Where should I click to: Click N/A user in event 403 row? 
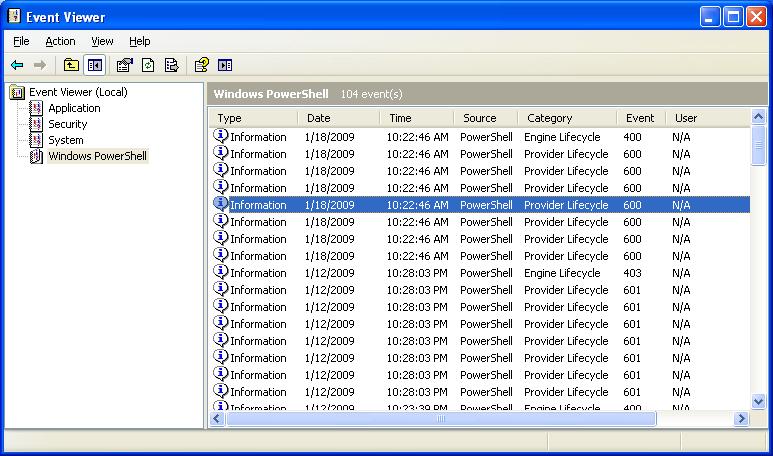[x=681, y=273]
